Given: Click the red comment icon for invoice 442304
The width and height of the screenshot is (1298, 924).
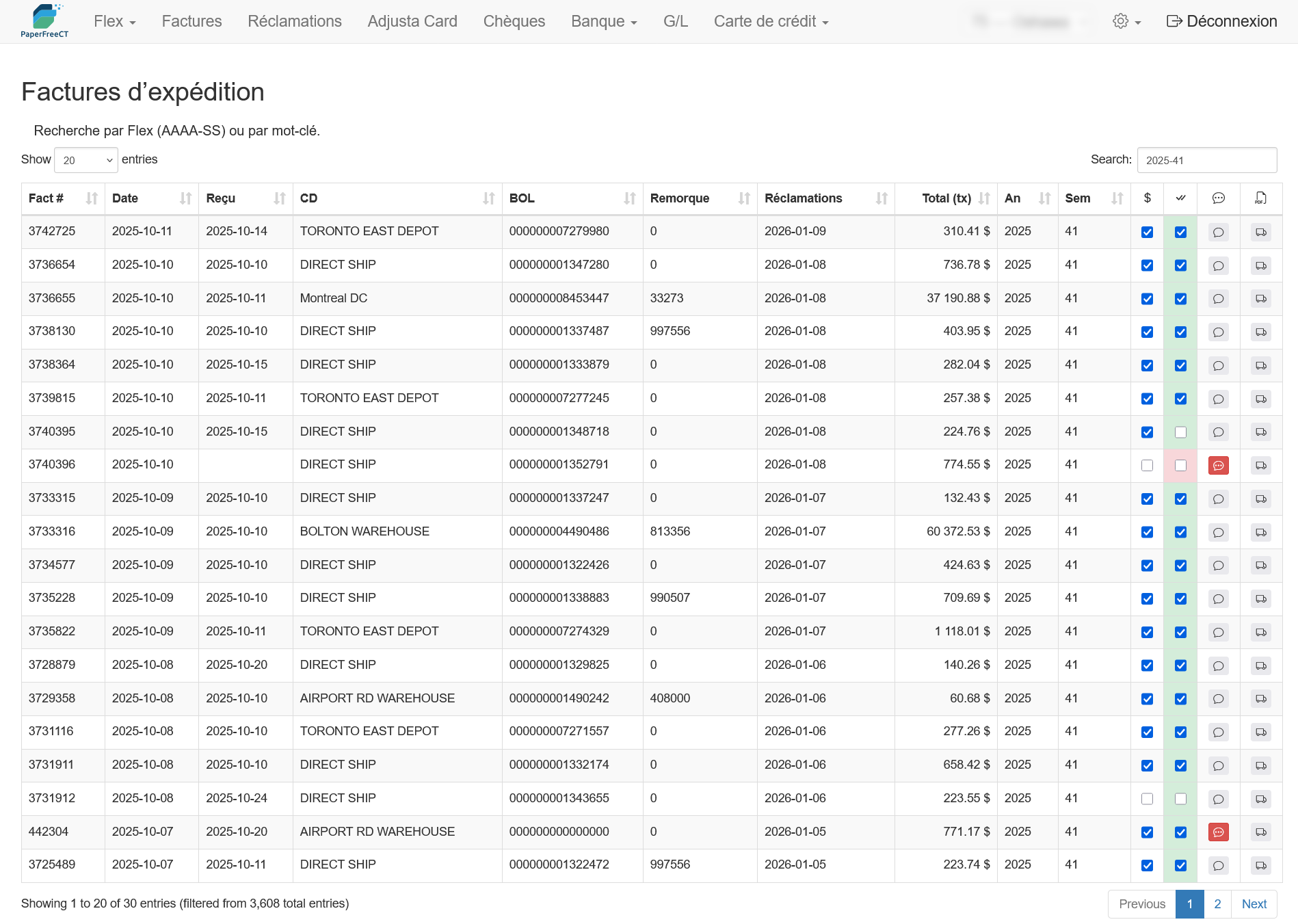Looking at the screenshot, I should click(x=1218, y=832).
